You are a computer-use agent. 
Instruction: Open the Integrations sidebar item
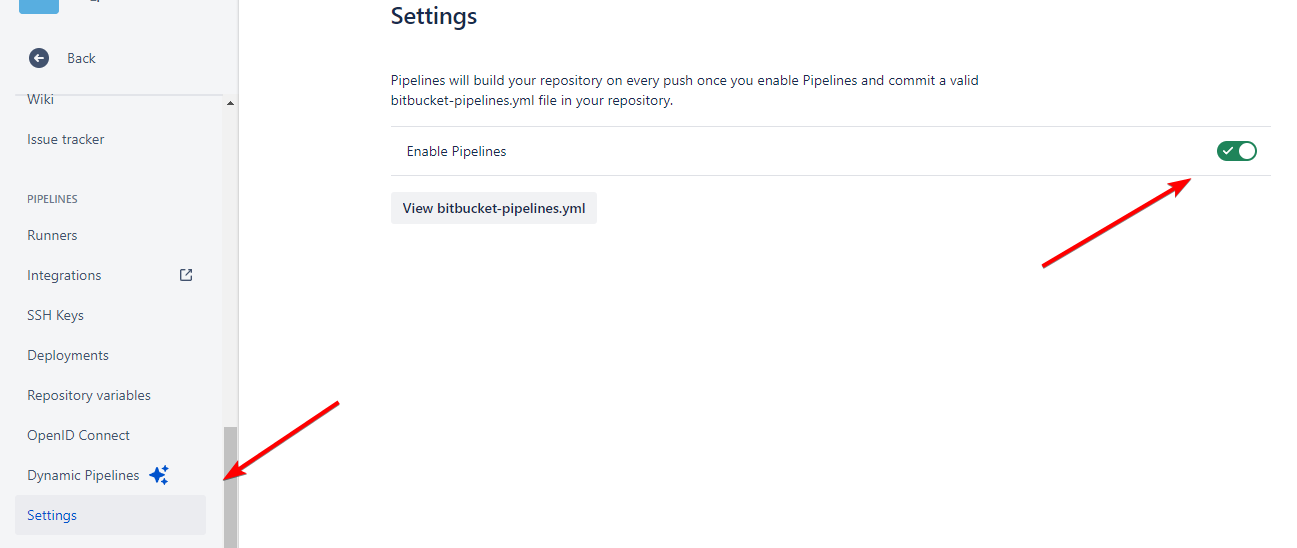coord(64,275)
